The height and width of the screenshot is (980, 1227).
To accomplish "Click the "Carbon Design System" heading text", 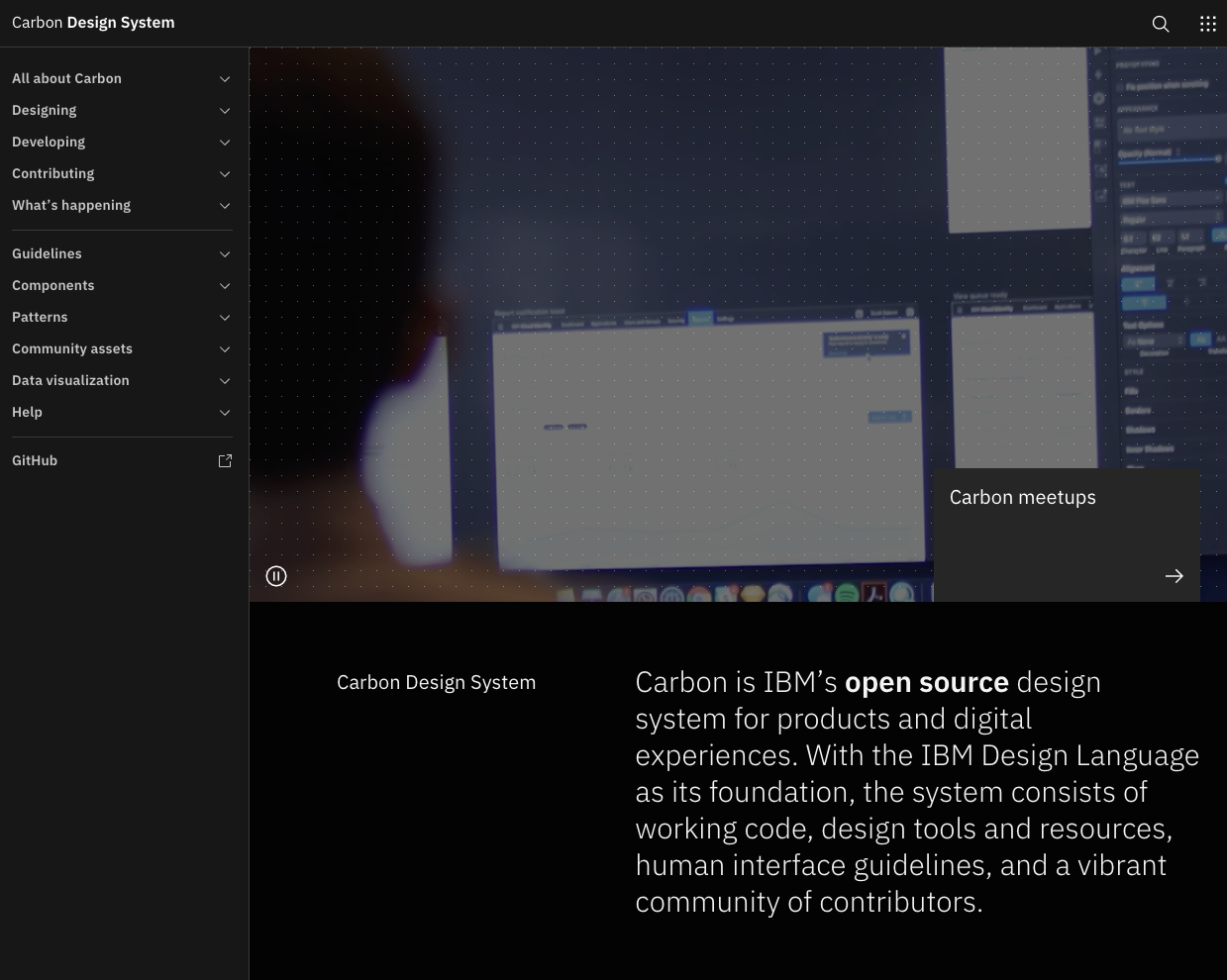I will 436,682.
